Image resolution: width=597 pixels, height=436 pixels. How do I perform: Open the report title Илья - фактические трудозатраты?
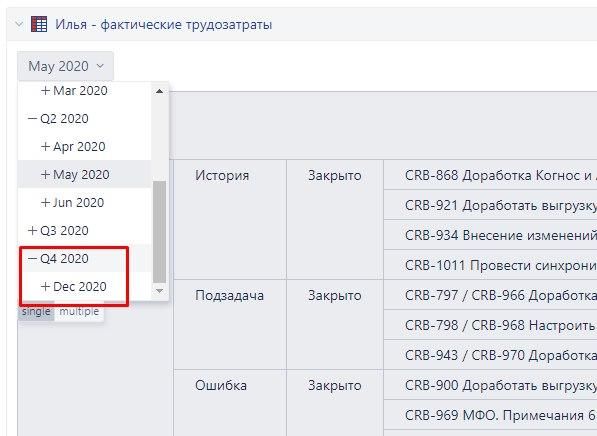pos(163,25)
